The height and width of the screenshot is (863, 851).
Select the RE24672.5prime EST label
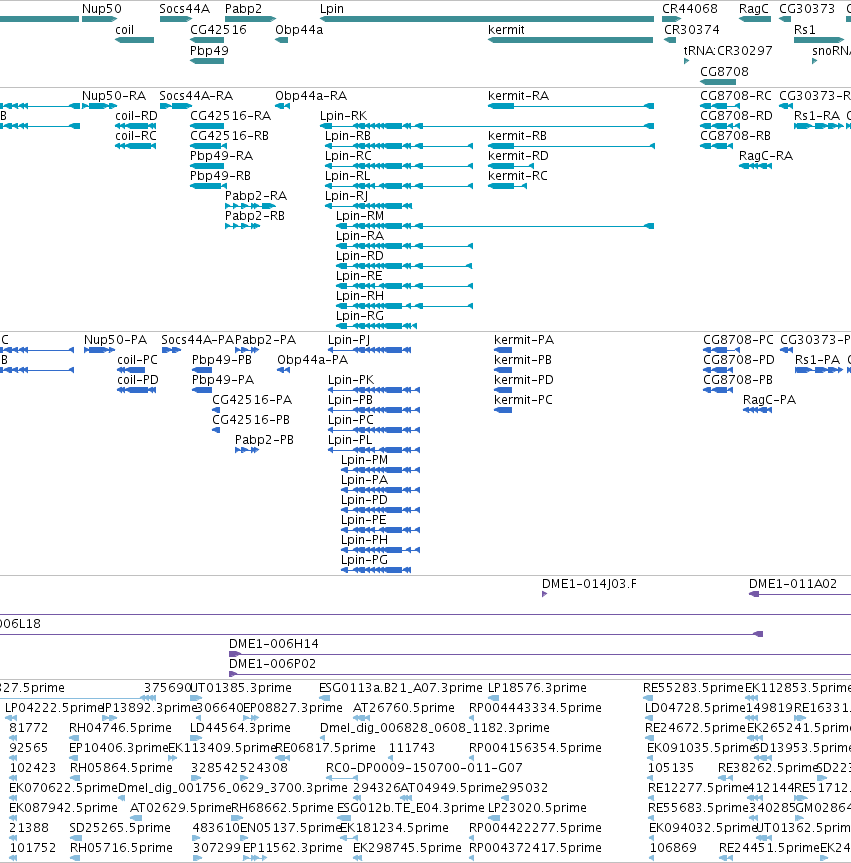(x=695, y=728)
